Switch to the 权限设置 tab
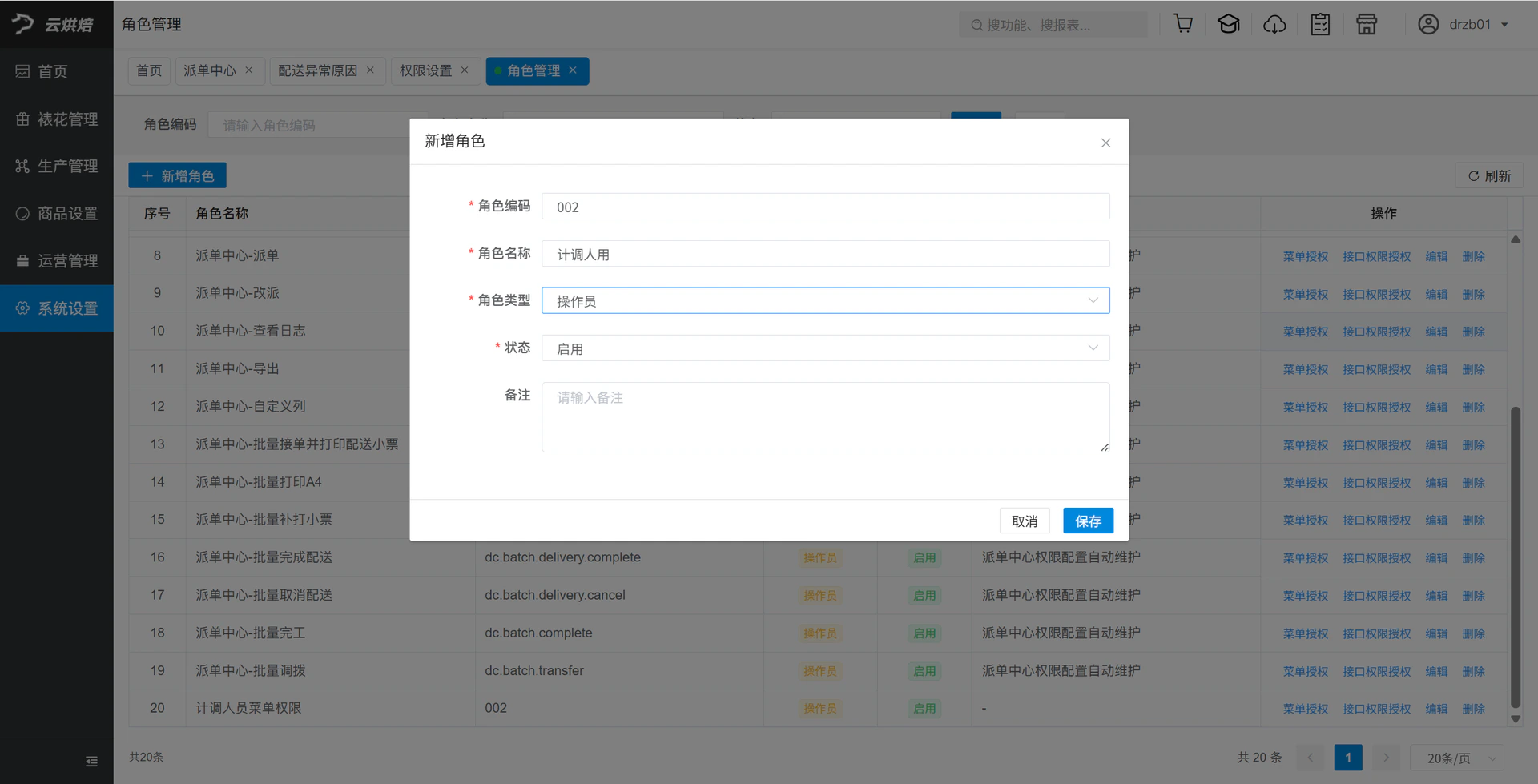The height and width of the screenshot is (784, 1538). point(426,70)
